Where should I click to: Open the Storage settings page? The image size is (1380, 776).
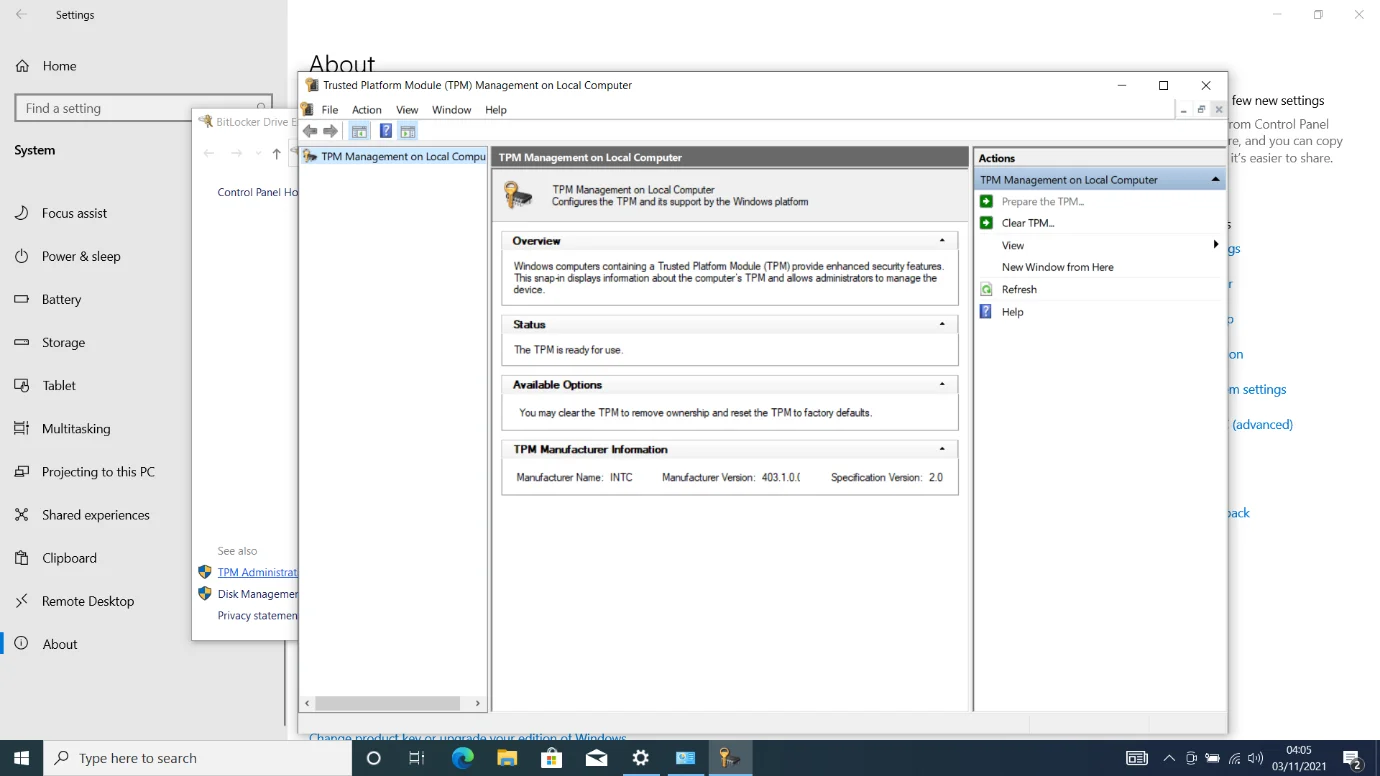tap(63, 342)
